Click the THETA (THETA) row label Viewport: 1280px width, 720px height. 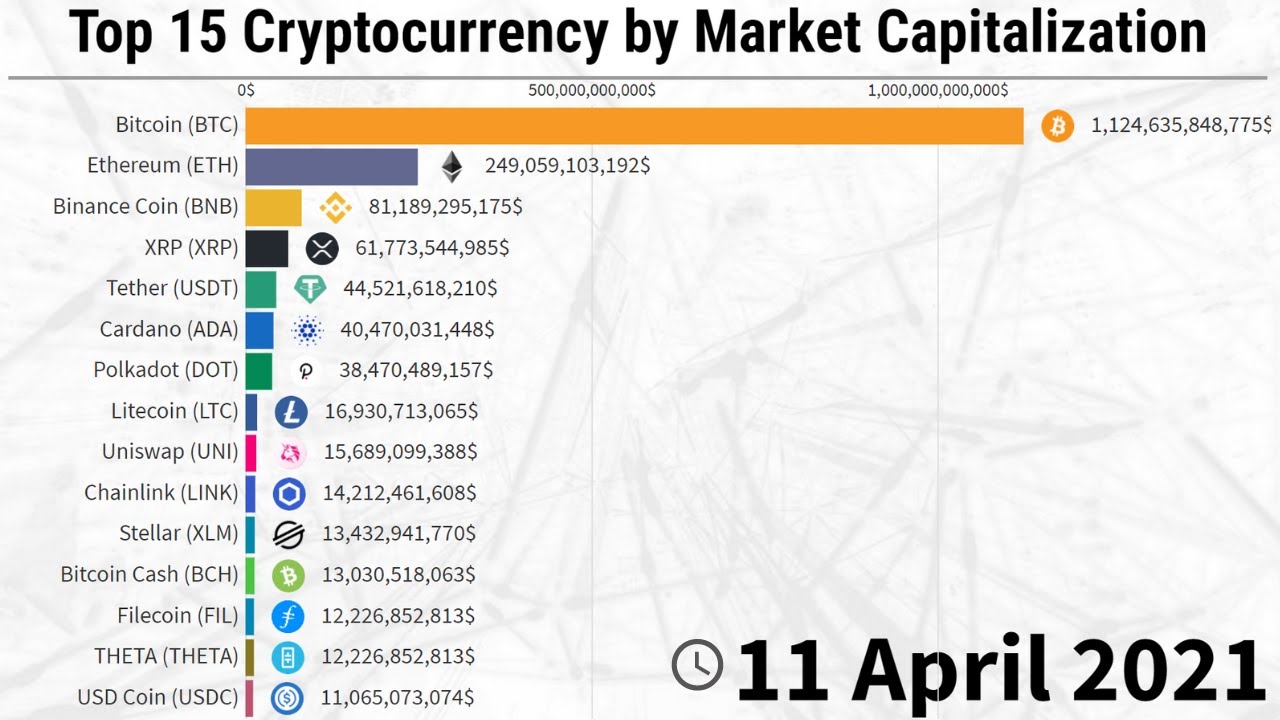pos(166,656)
